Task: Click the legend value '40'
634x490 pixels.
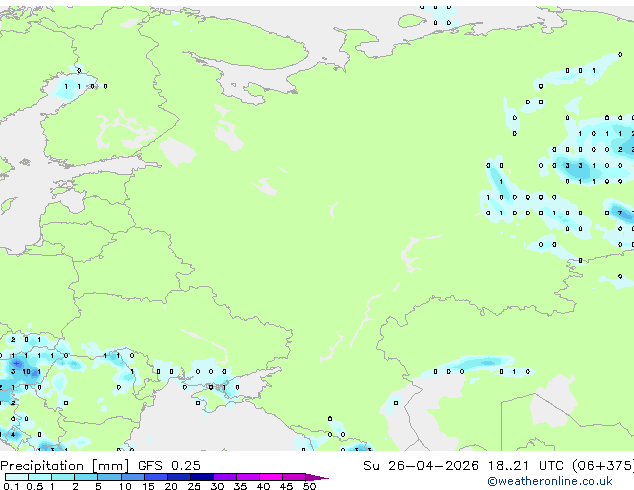Action: 263,486
